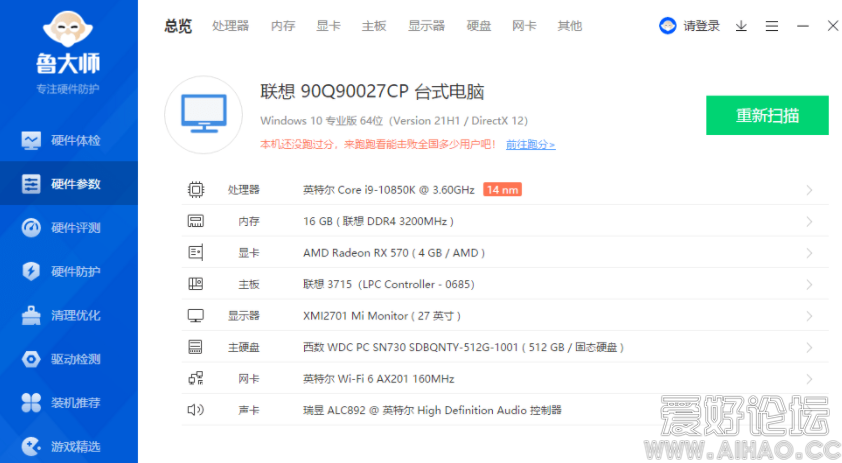Click the 处理器 chip icon
The width and height of the screenshot is (842, 463).
click(196, 190)
